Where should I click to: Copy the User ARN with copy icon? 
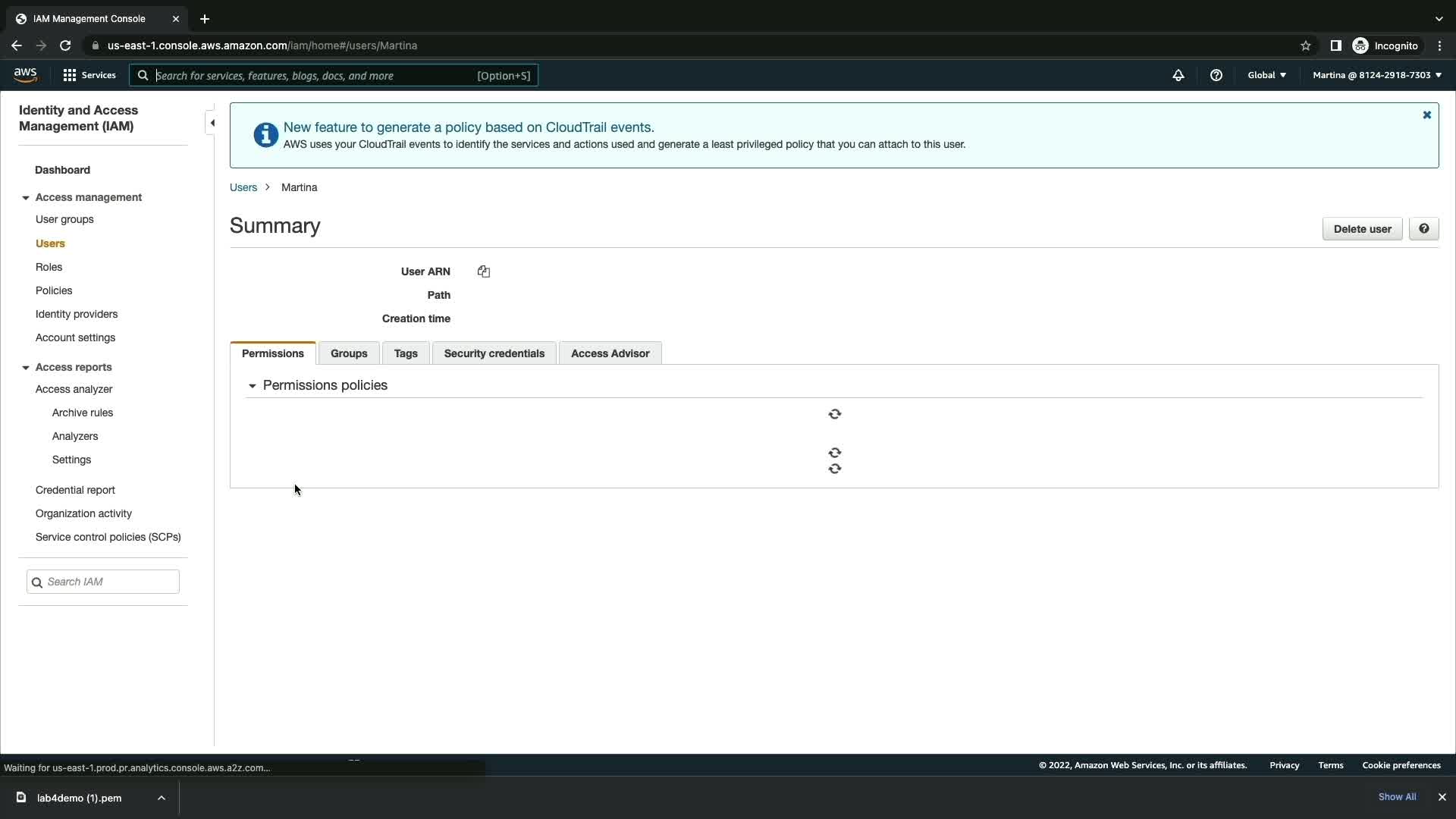484,271
